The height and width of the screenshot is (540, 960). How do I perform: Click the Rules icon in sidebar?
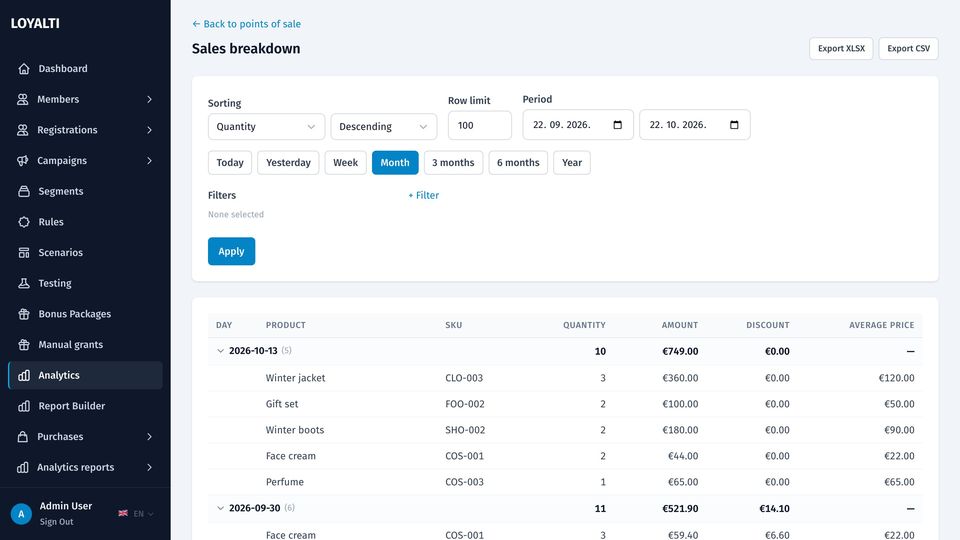point(24,222)
